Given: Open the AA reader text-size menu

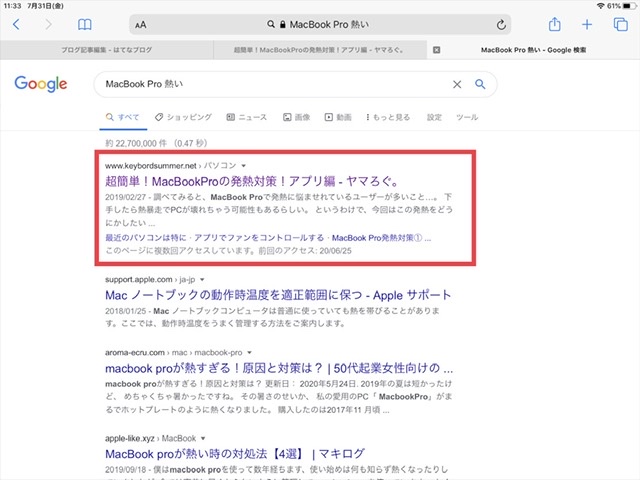Looking at the screenshot, I should (x=141, y=25).
